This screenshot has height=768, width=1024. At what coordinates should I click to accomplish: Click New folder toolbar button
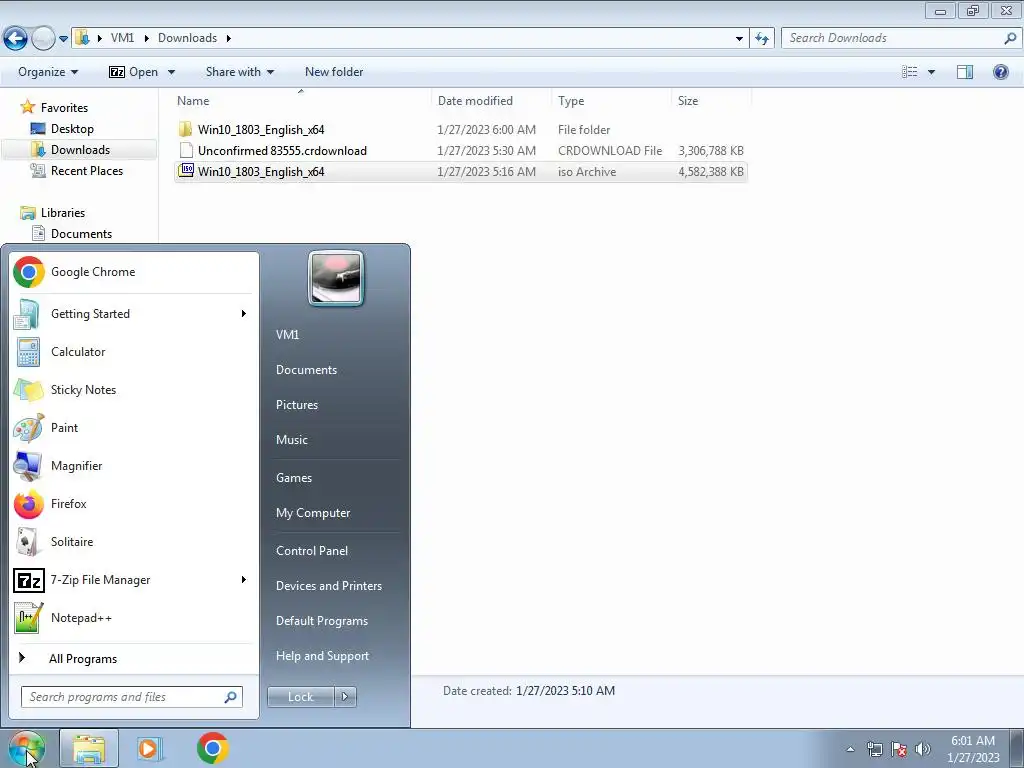(334, 72)
